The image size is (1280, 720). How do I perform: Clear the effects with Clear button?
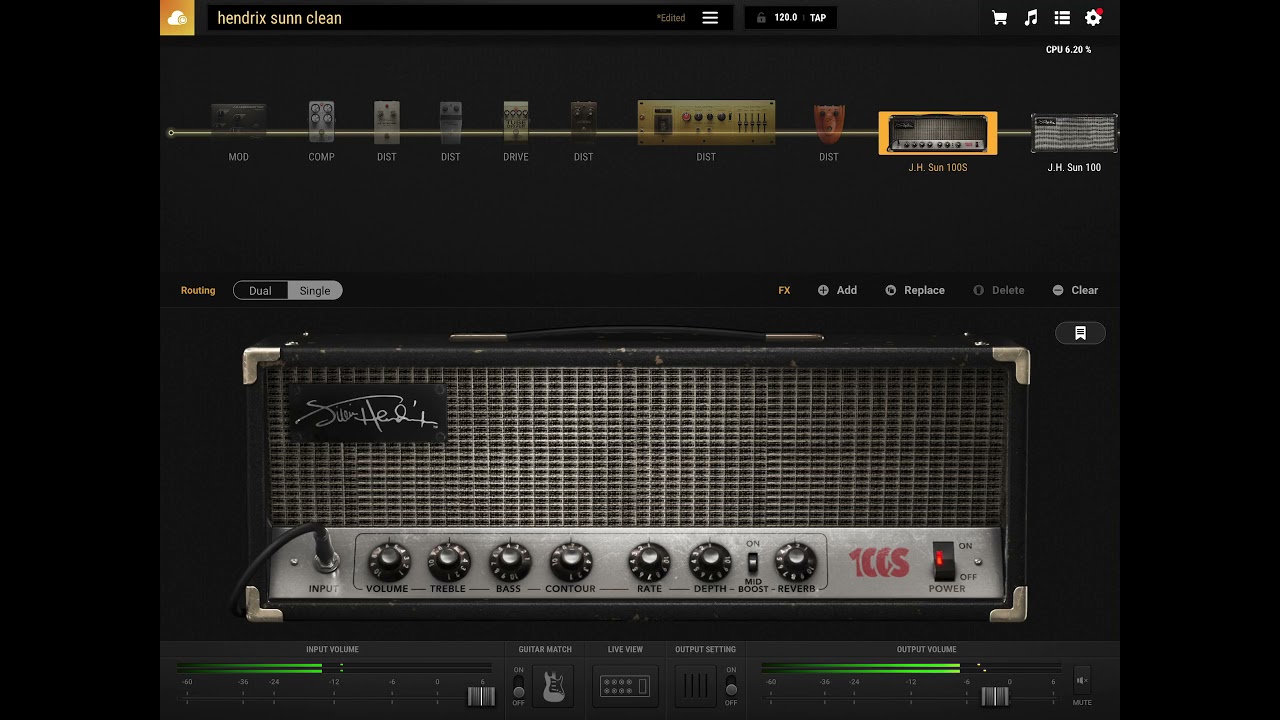tap(1075, 290)
